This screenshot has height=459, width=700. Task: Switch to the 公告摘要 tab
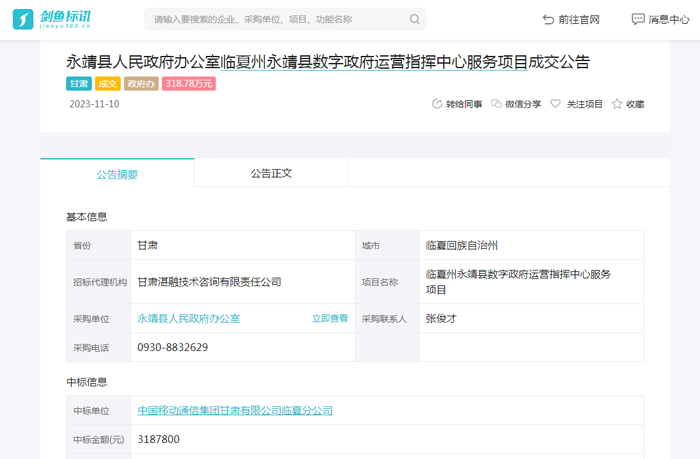117,173
